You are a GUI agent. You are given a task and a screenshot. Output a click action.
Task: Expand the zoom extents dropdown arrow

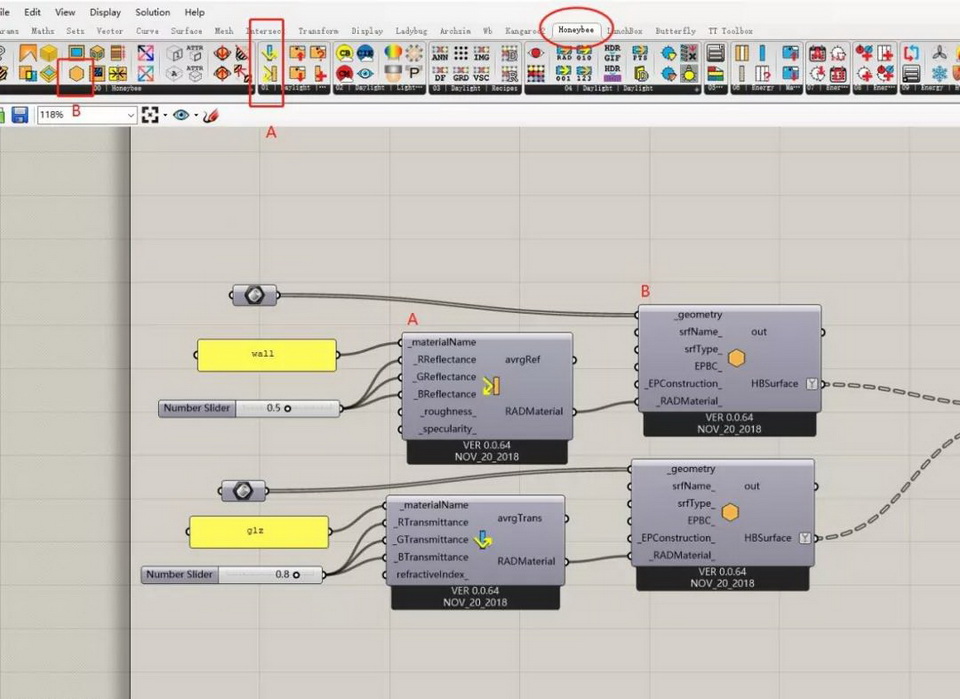[x=165, y=116]
